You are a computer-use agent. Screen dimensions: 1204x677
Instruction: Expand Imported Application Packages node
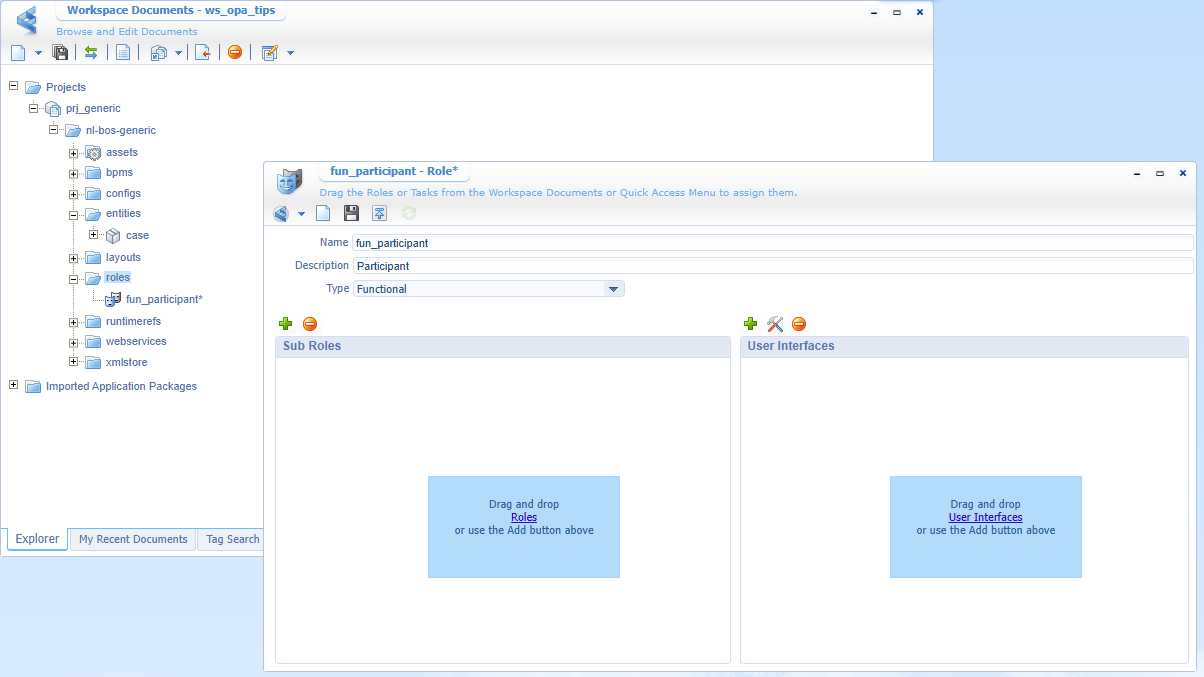click(x=13, y=385)
